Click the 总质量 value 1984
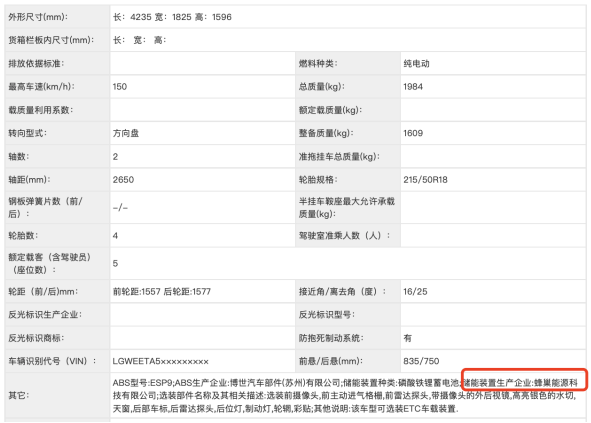 click(x=413, y=87)
